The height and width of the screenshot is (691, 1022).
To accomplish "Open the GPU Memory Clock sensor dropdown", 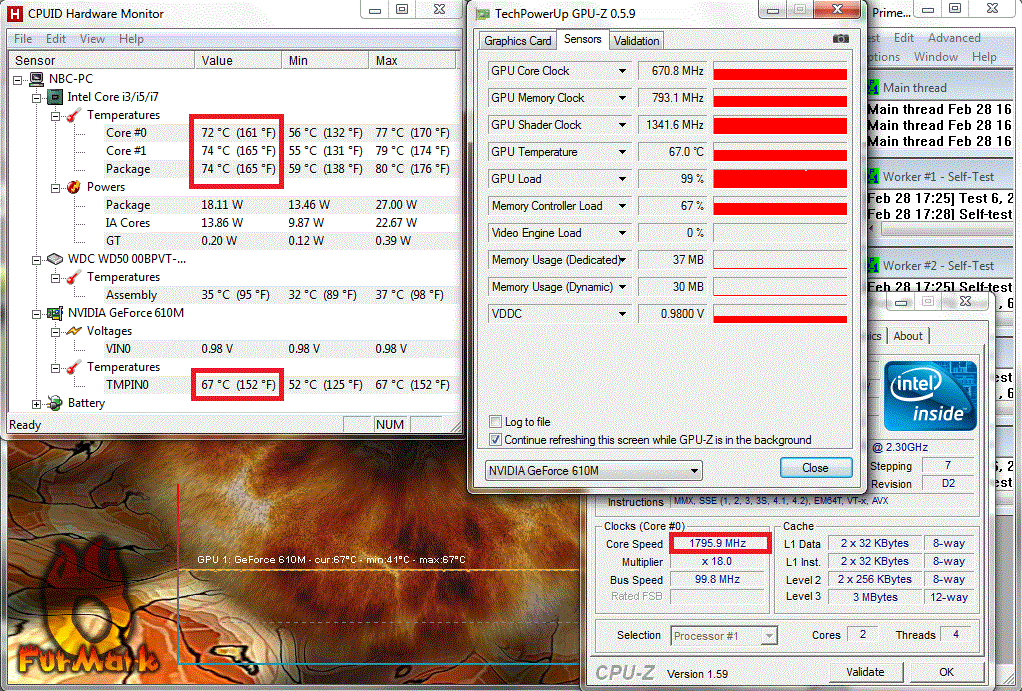I will coord(622,98).
